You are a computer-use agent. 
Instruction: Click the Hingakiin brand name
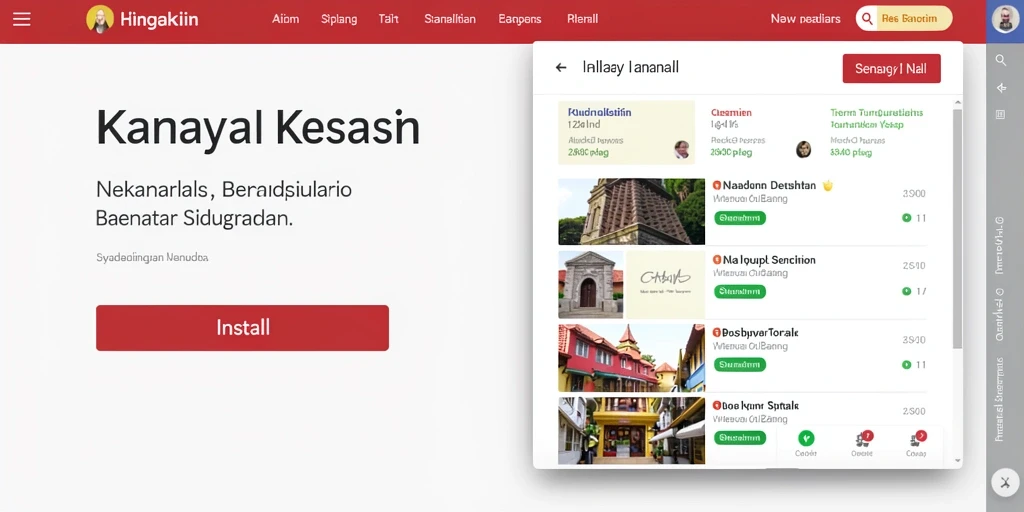[161, 20]
